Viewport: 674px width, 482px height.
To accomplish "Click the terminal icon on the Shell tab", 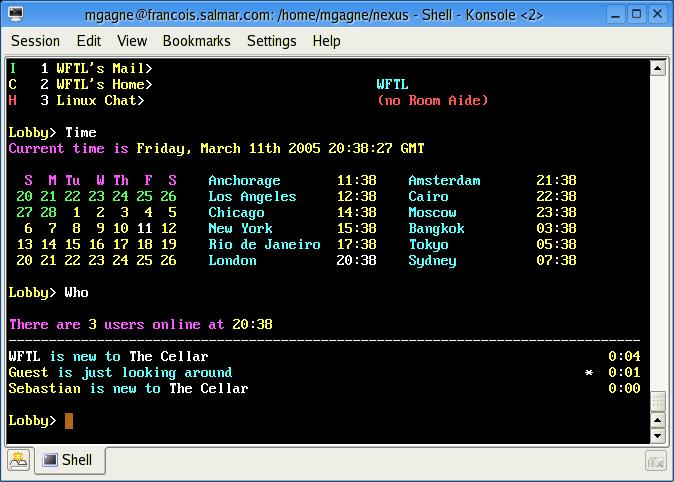I will [50, 460].
